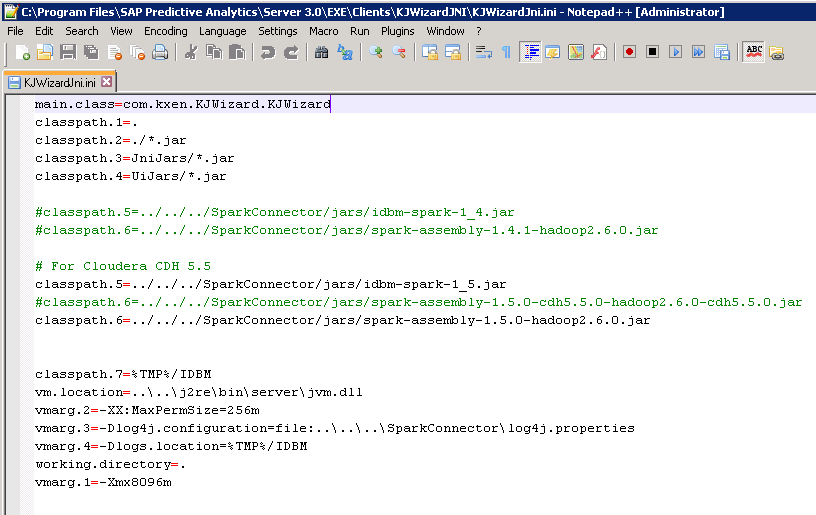
Task: Toggle word wrap in the toolbar
Action: [x=483, y=52]
